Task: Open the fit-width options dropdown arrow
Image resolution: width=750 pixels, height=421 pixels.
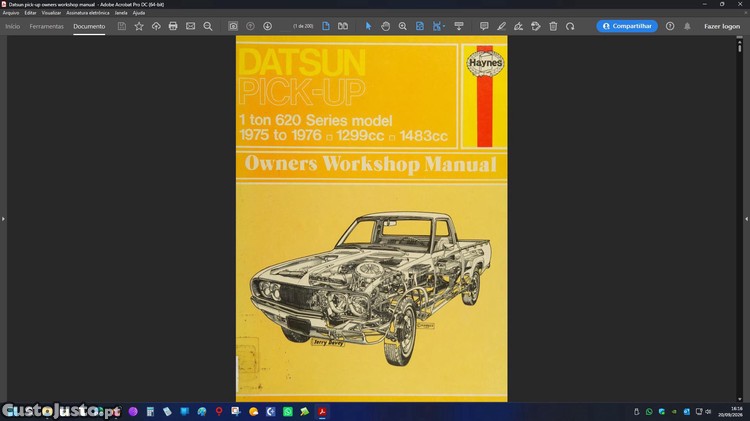Action: pyautogui.click(x=444, y=26)
